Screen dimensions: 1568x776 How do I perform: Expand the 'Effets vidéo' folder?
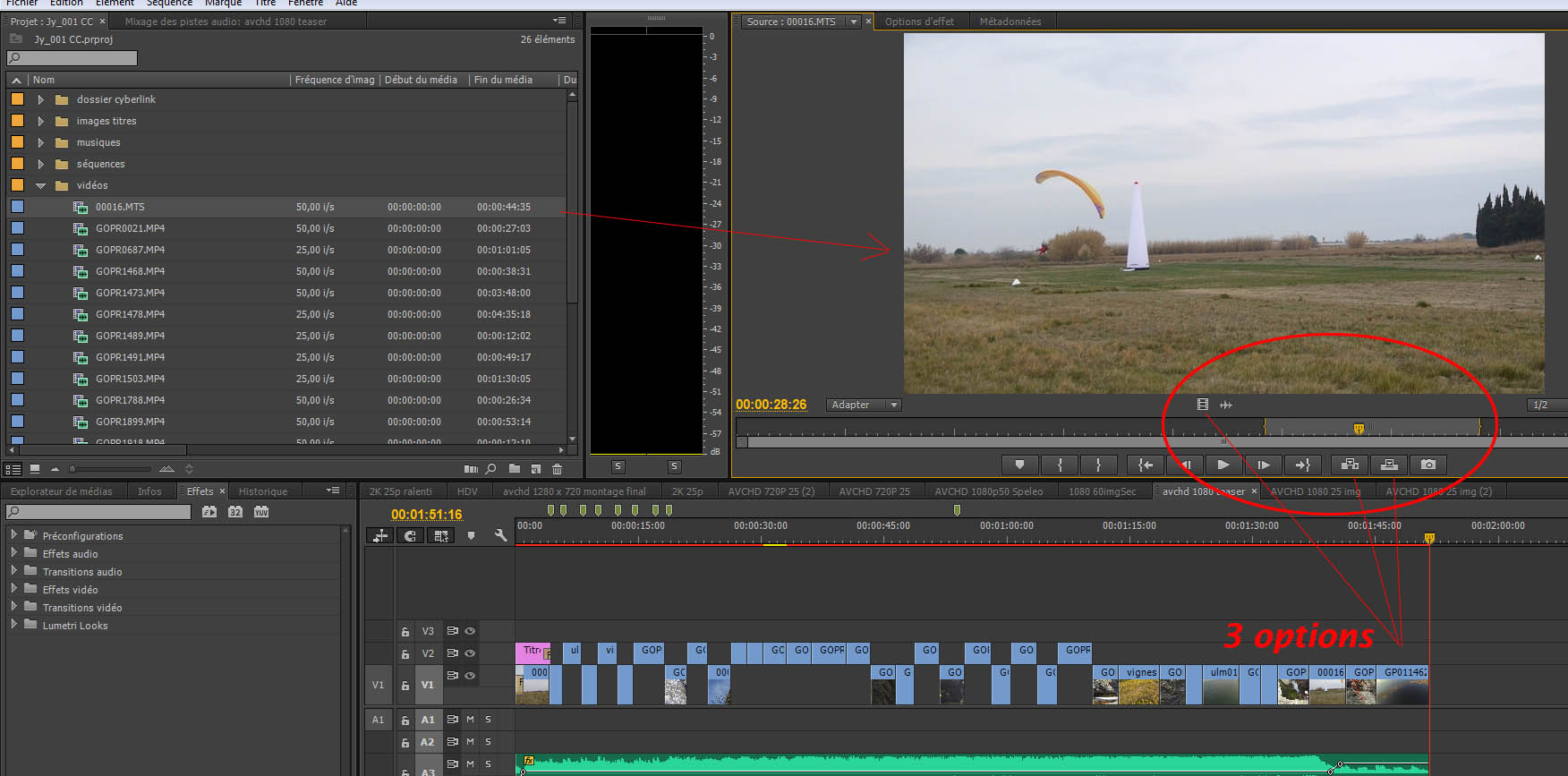pos(14,589)
